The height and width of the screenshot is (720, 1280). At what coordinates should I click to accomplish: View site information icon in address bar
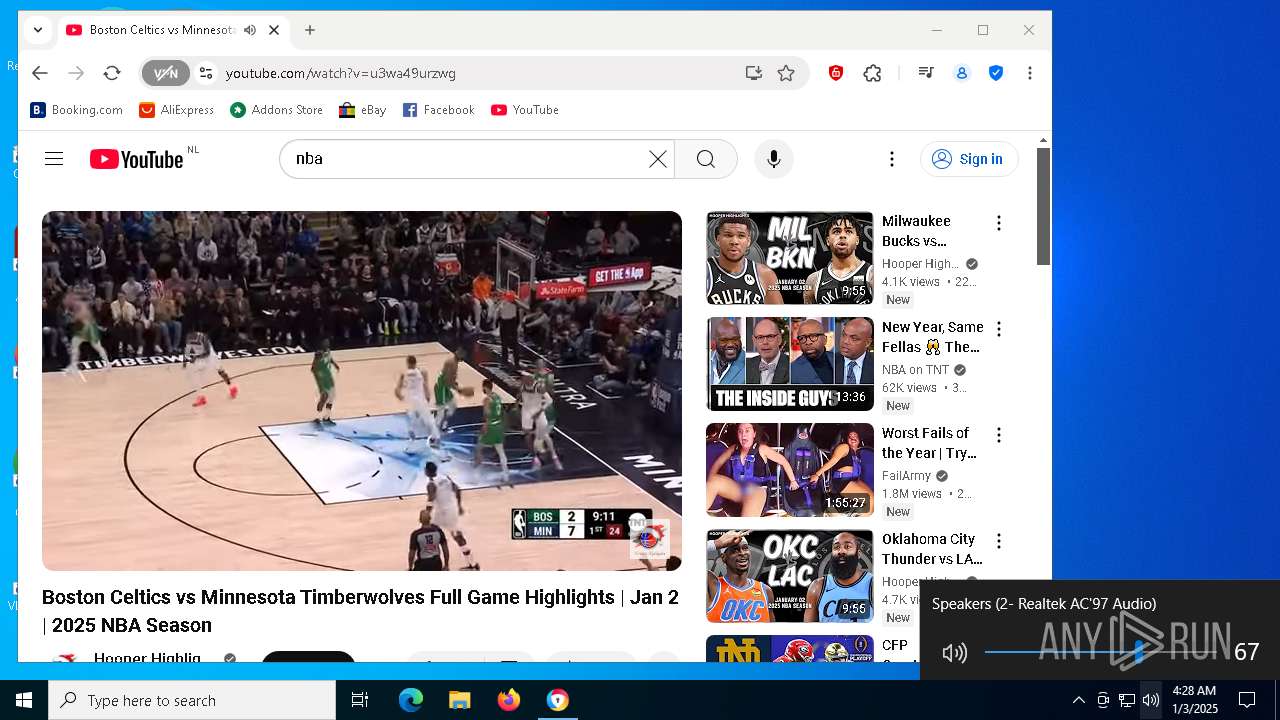pos(206,73)
